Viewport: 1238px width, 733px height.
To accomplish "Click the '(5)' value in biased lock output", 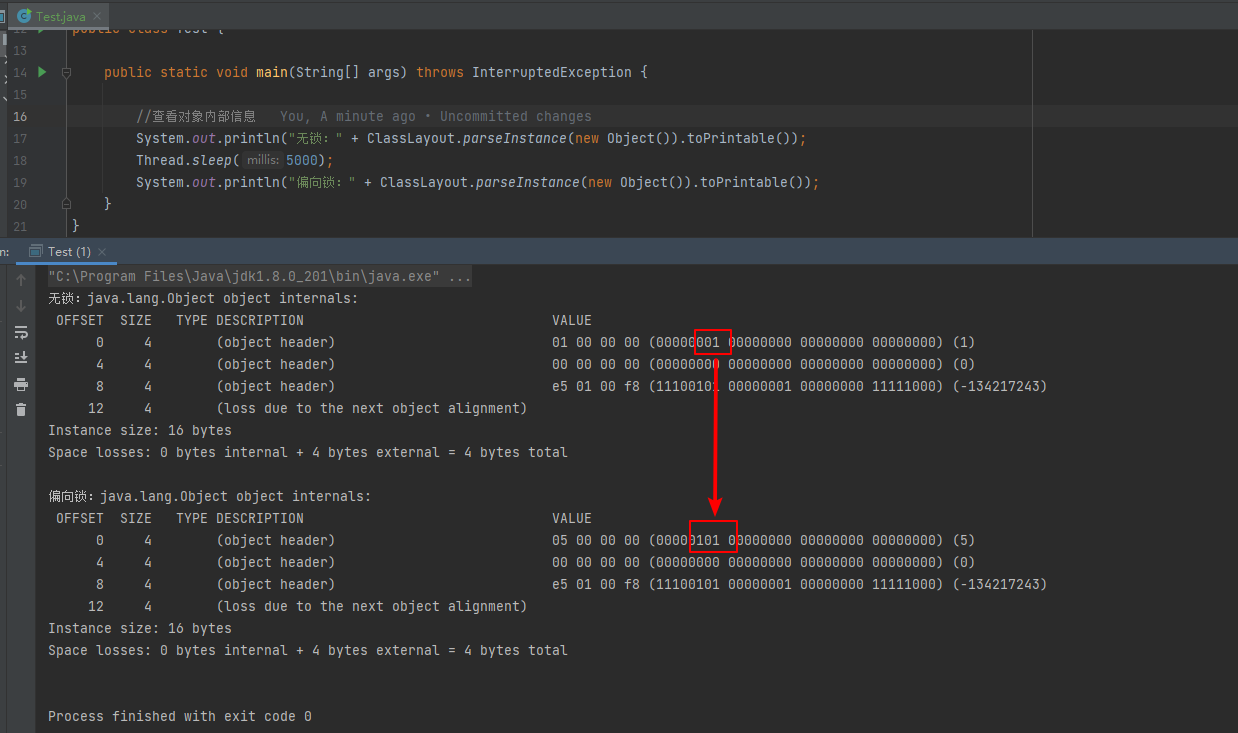I will [964, 540].
